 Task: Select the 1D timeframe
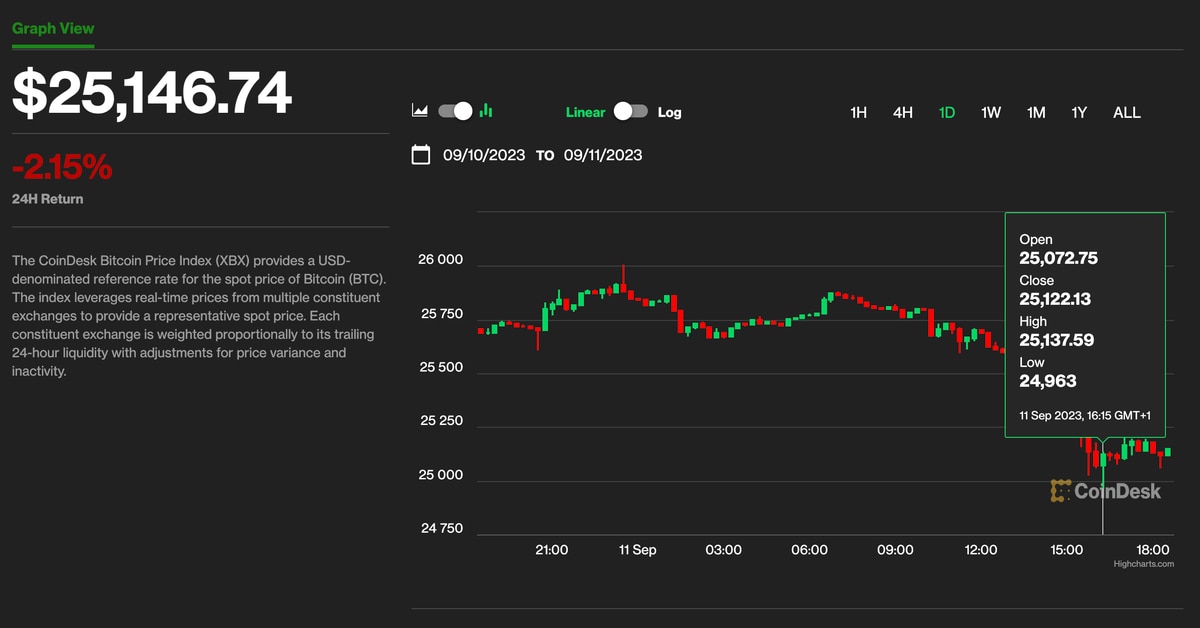point(946,113)
